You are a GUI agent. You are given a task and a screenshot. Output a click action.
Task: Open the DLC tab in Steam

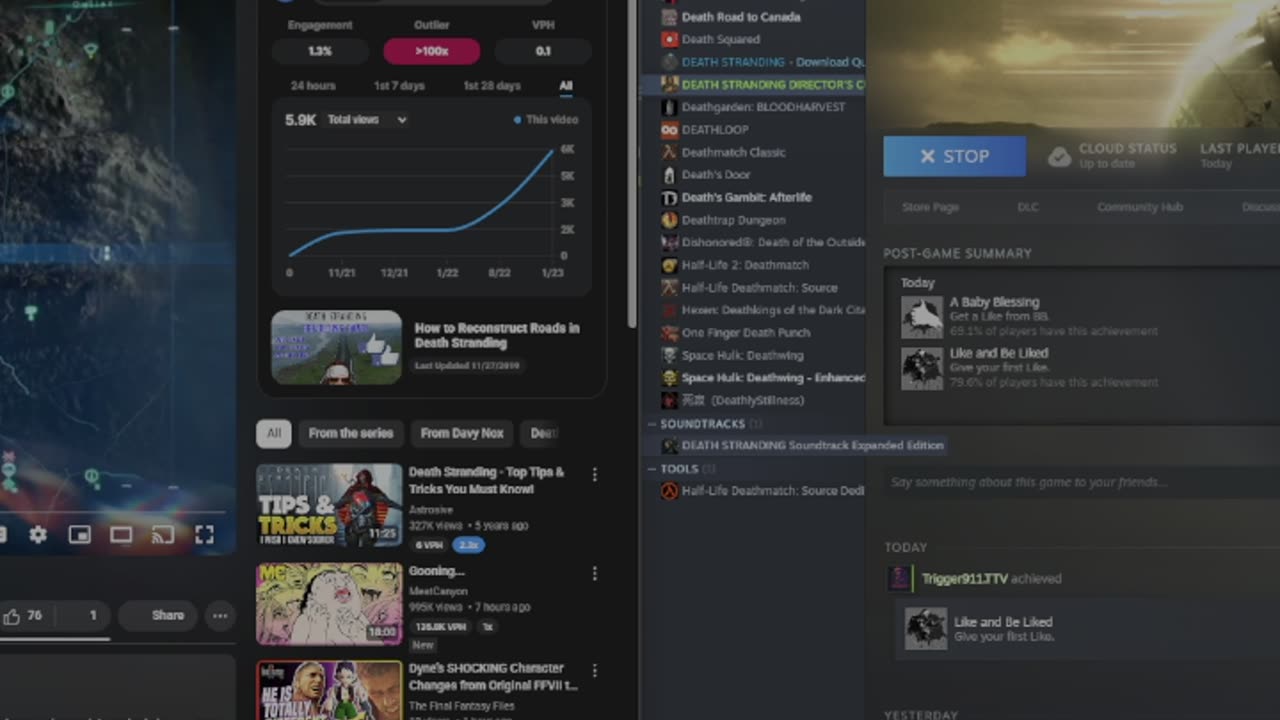[1028, 207]
